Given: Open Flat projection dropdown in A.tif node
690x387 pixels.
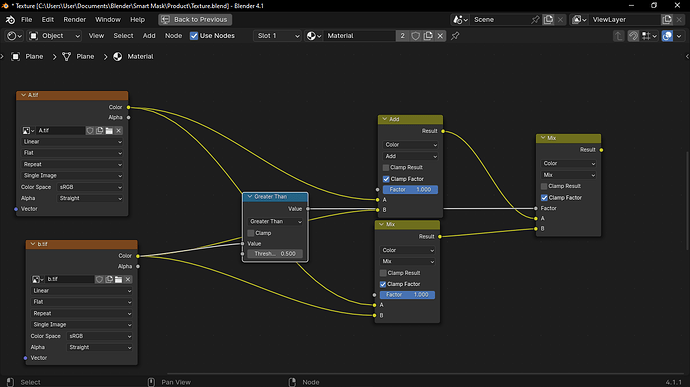Looking at the screenshot, I should (x=72, y=153).
